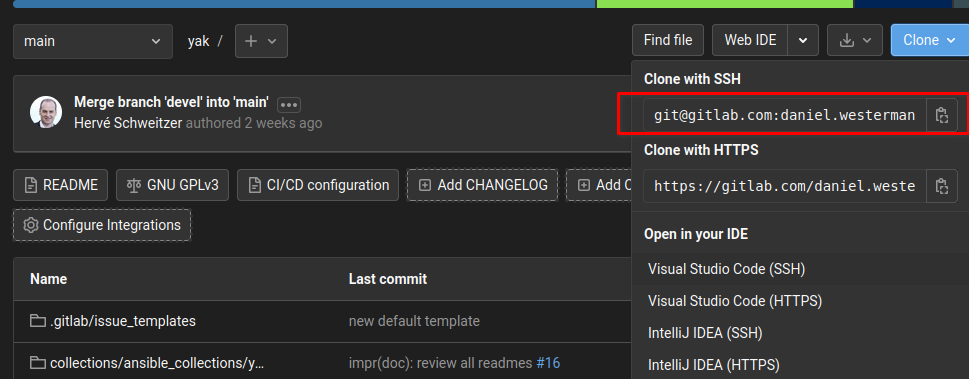The height and width of the screenshot is (379, 969).
Task: Choose IntelliJ IDEA (SSH)
Action: coord(705,333)
